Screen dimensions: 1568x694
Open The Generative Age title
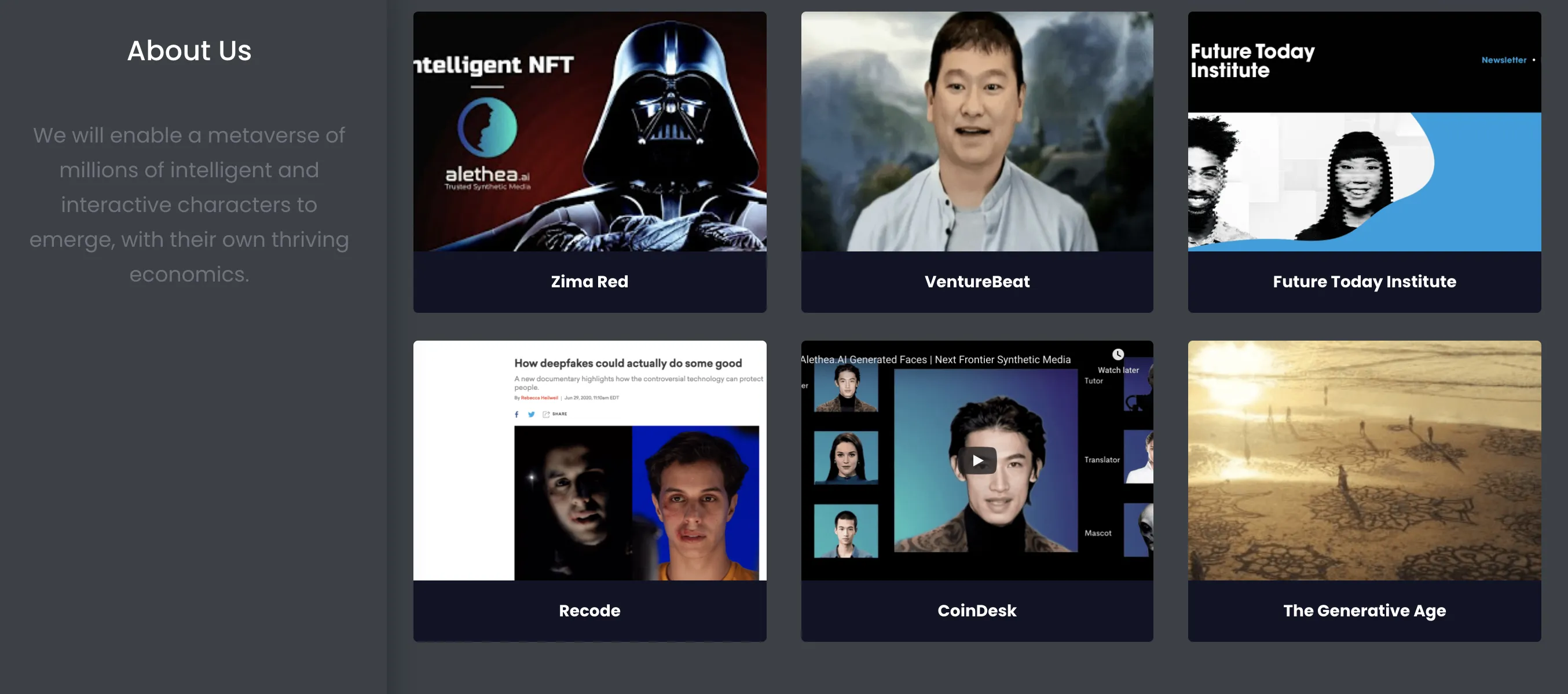1364,610
